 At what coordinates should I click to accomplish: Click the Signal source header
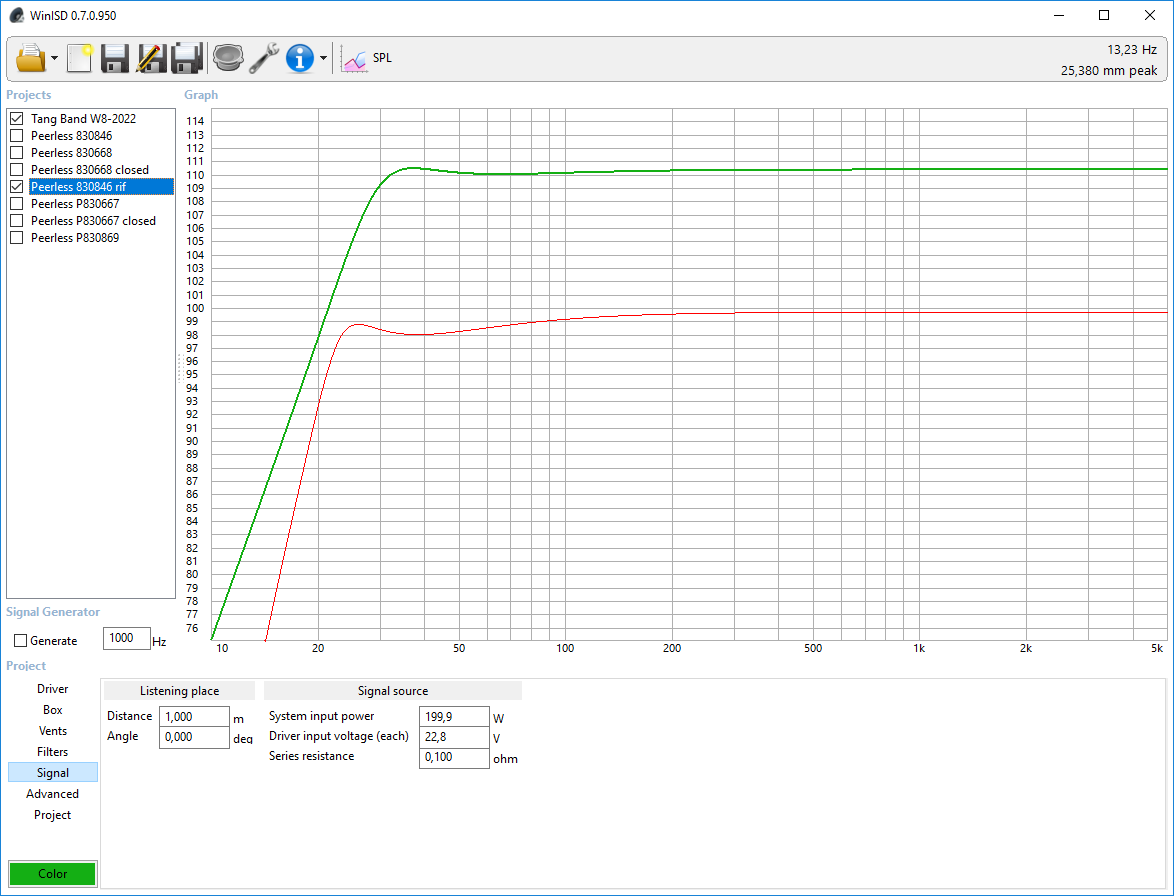(x=393, y=691)
